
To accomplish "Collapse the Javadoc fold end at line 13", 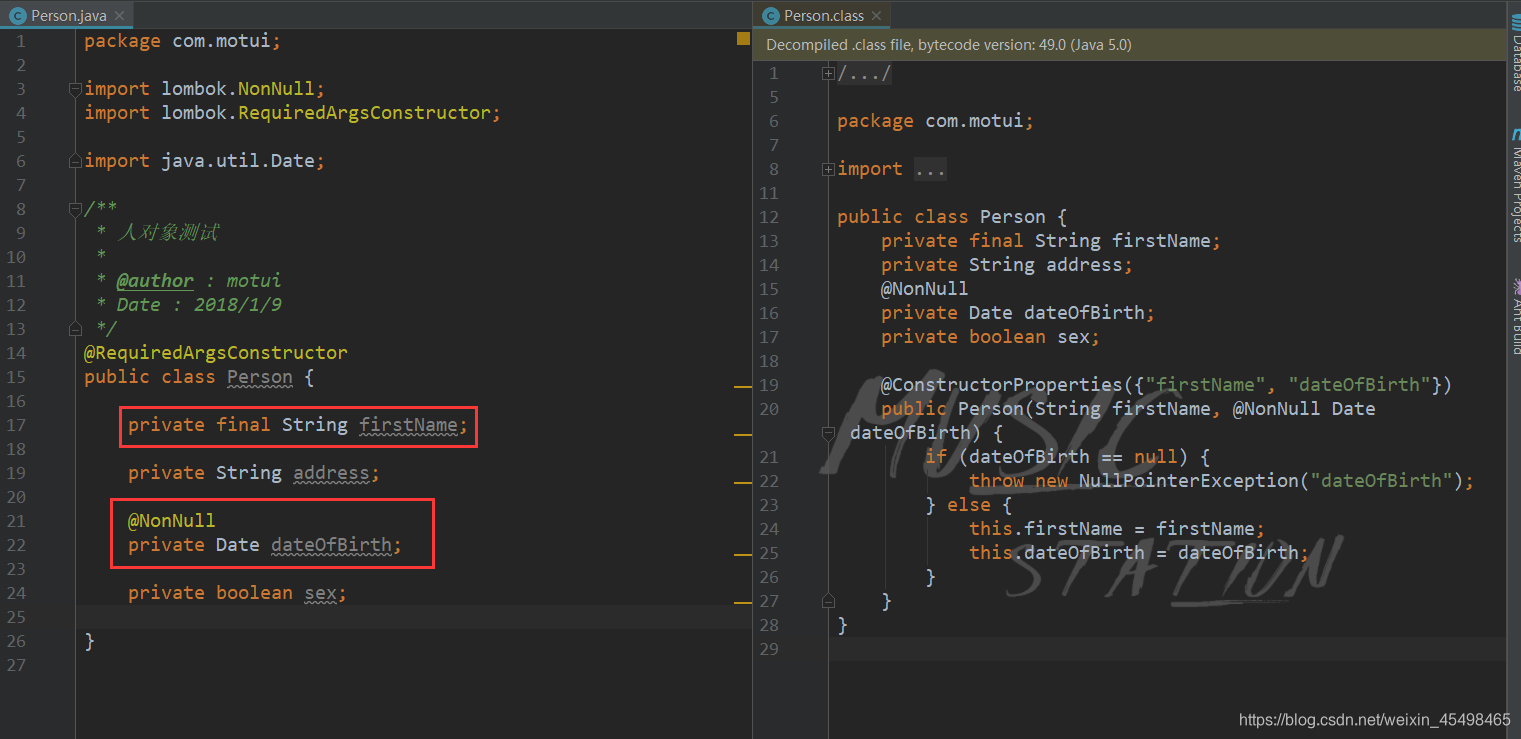I will tap(75, 329).
